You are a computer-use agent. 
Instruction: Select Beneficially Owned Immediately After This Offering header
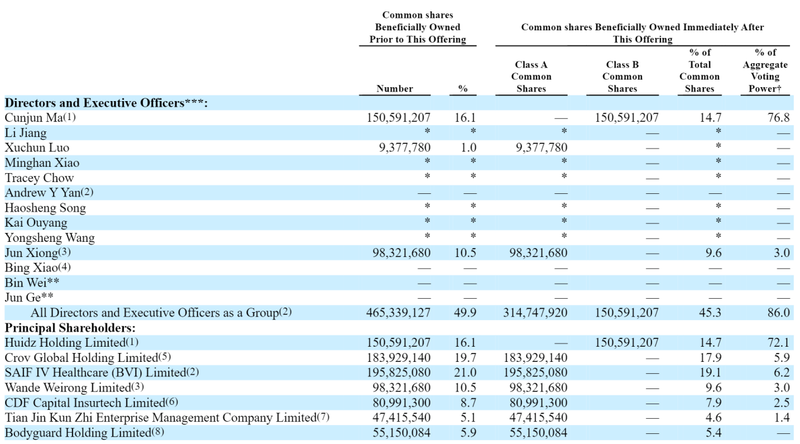tap(642, 33)
